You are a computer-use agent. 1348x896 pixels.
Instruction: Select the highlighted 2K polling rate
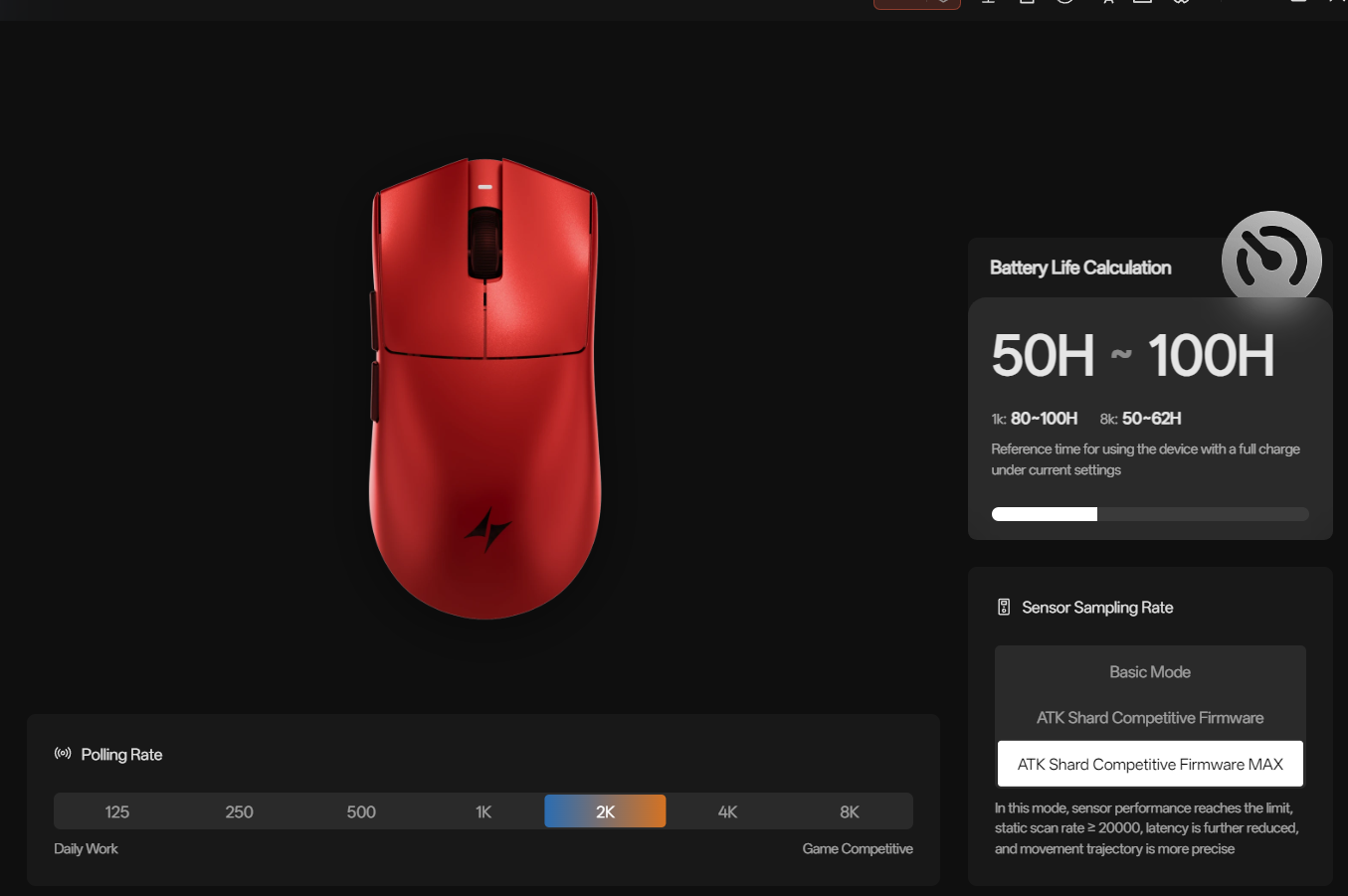[605, 811]
